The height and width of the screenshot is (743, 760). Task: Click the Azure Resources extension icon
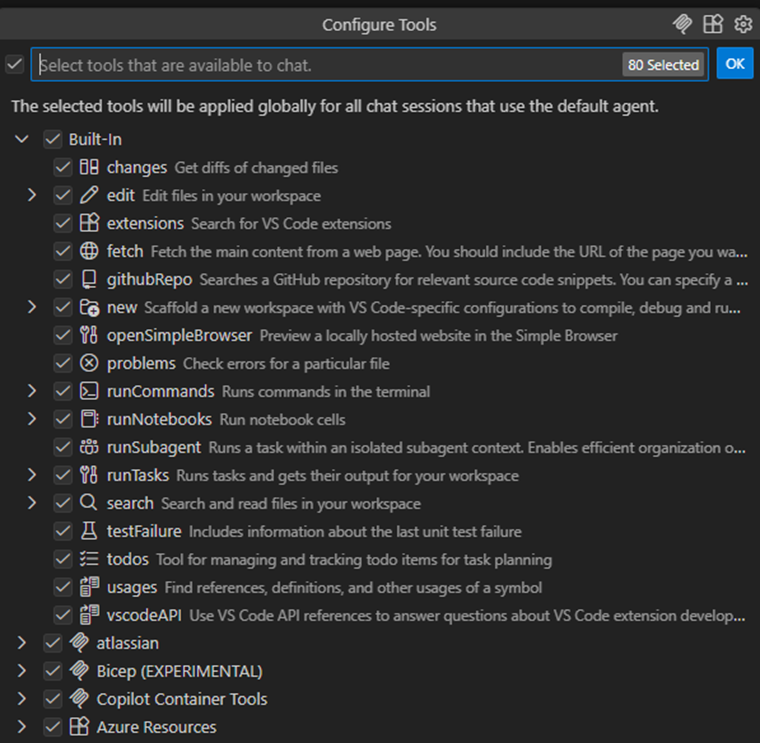[79, 727]
